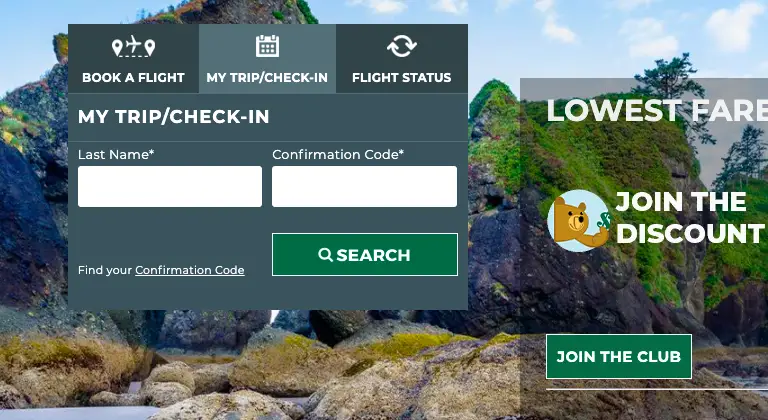Click the JOIN THE DISCOUNT heading text
Image resolution: width=768 pixels, height=420 pixels.
coord(691,217)
